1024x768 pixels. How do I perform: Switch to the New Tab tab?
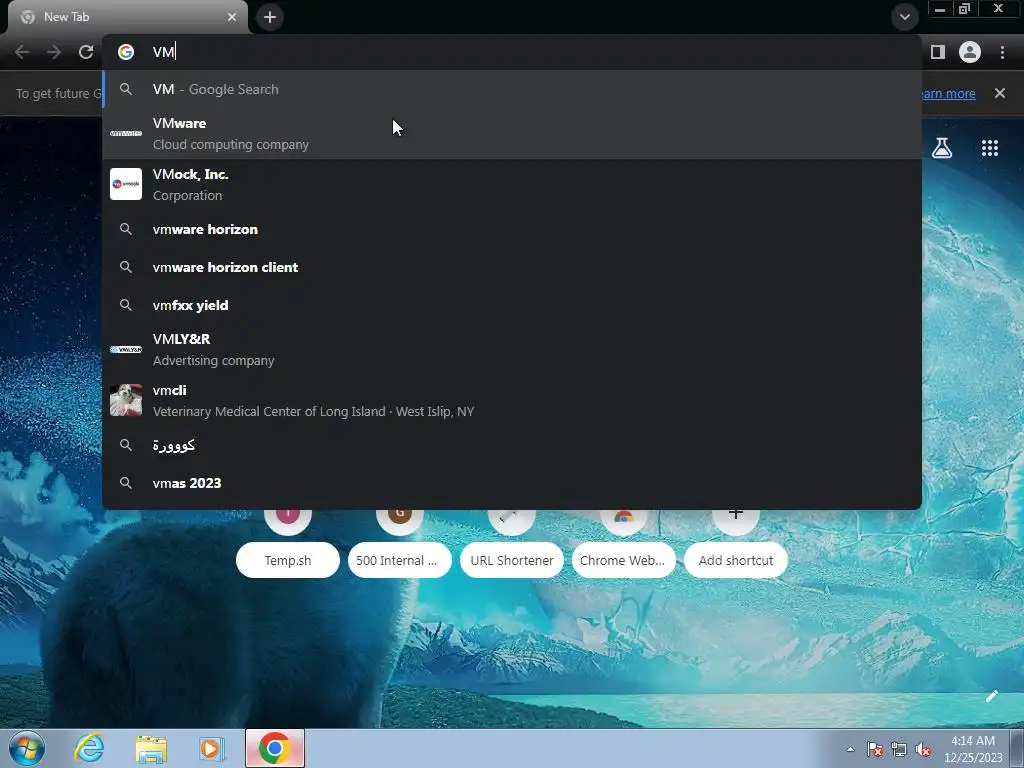(x=128, y=17)
